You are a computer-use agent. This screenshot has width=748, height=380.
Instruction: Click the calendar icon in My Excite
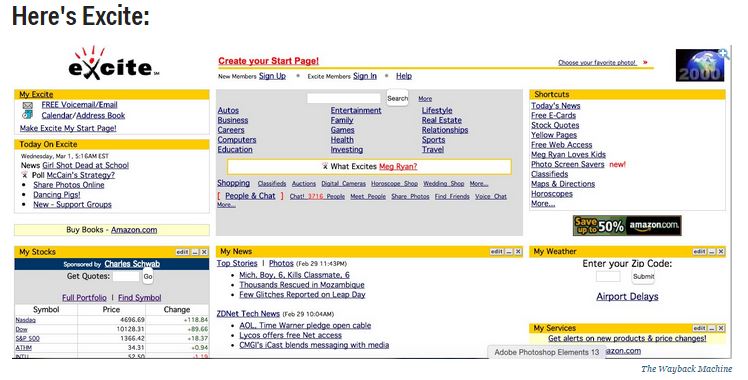[x=28, y=115]
